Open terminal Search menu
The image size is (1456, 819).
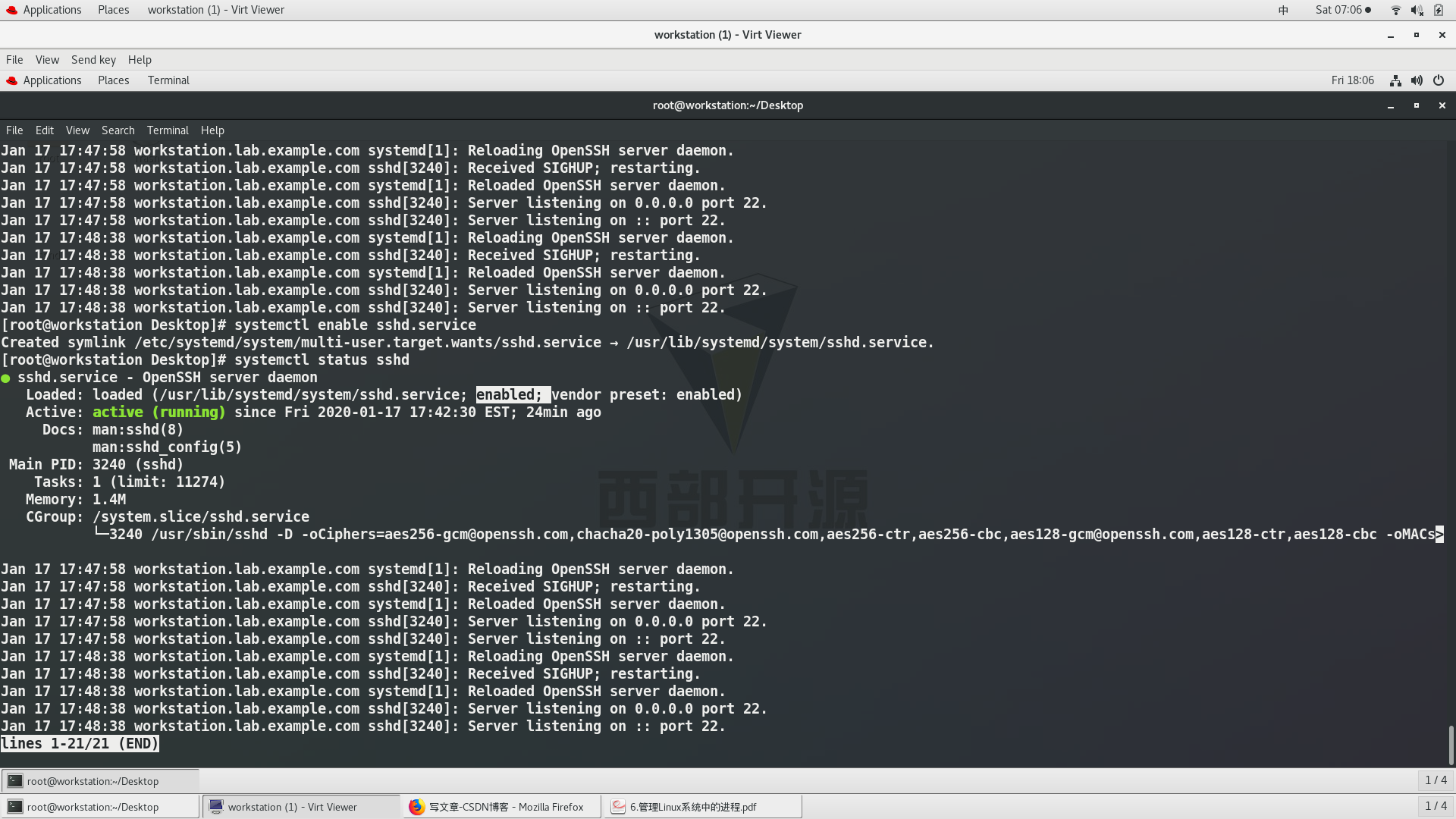[x=118, y=130]
